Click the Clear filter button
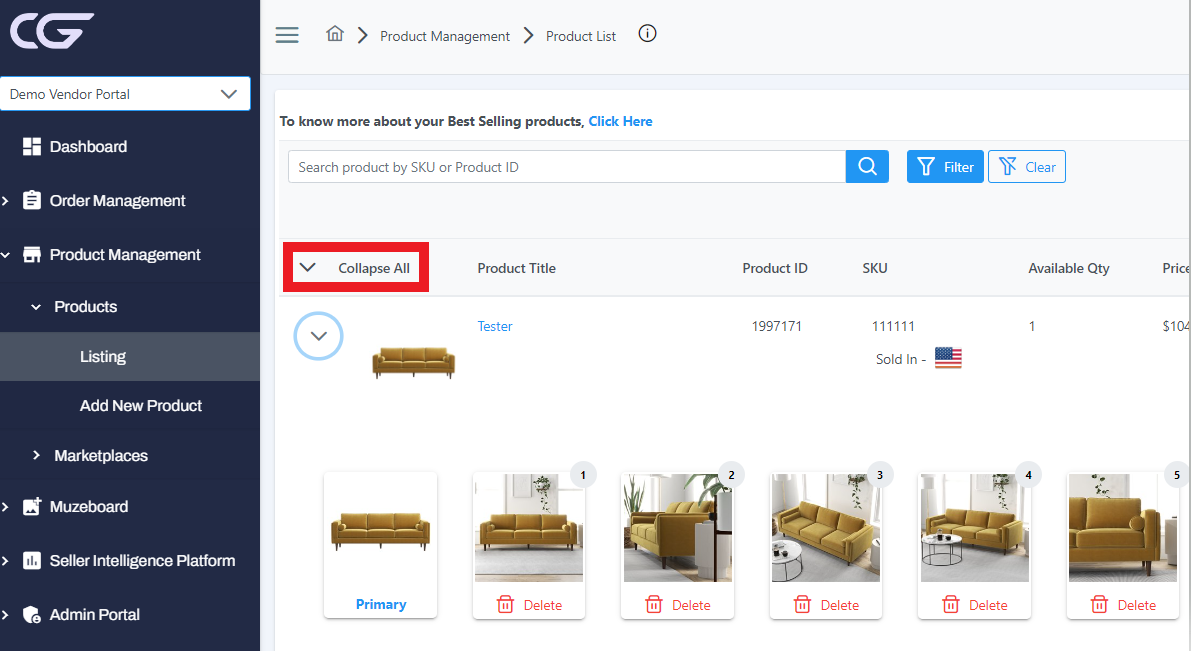 1026,166
